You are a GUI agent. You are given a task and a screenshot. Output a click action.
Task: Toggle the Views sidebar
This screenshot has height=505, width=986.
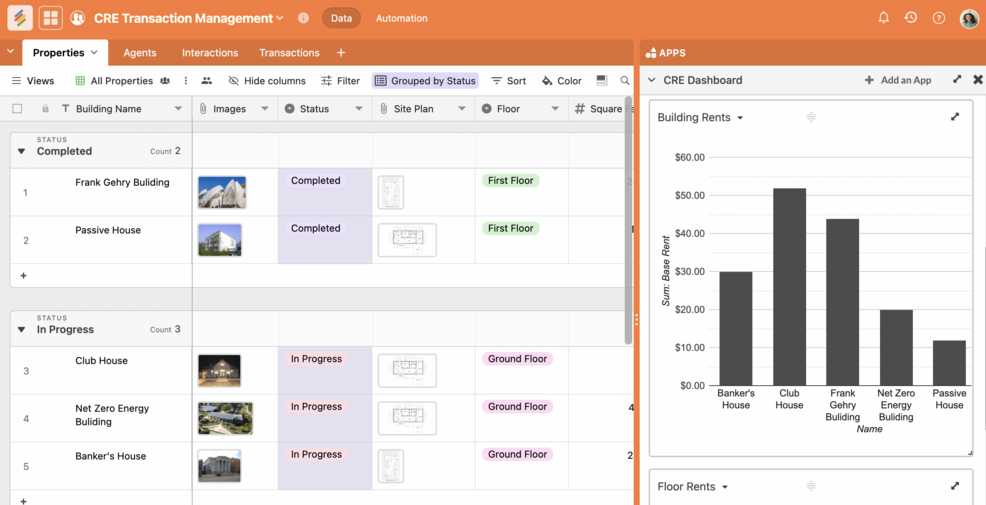[x=33, y=81]
